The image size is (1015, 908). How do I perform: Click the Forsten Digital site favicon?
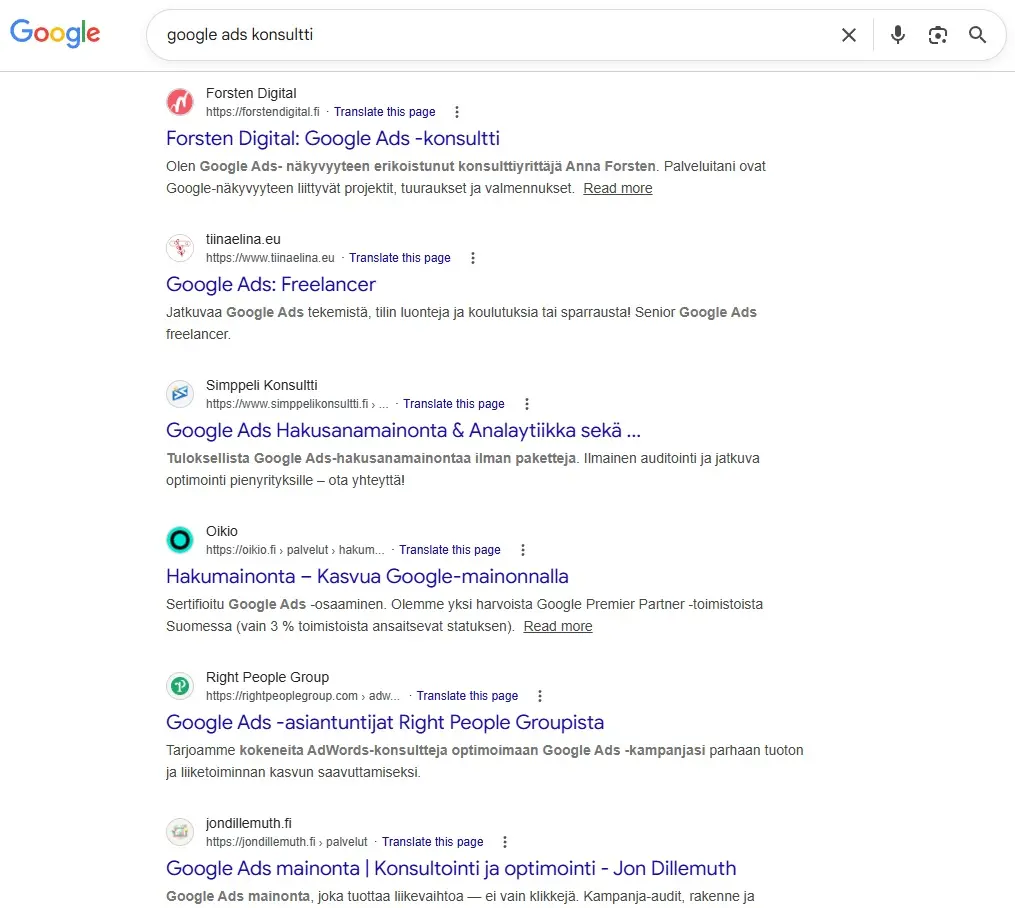[180, 101]
